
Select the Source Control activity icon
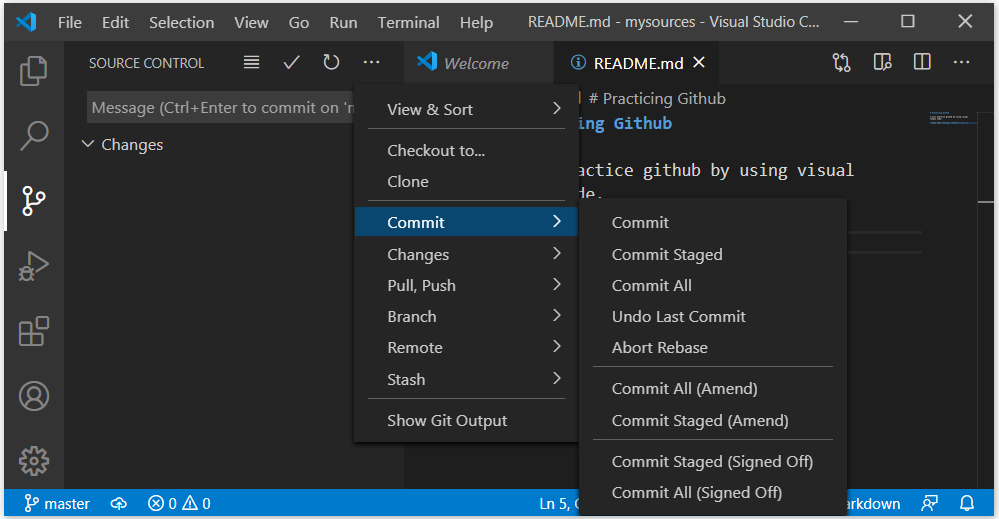[34, 201]
